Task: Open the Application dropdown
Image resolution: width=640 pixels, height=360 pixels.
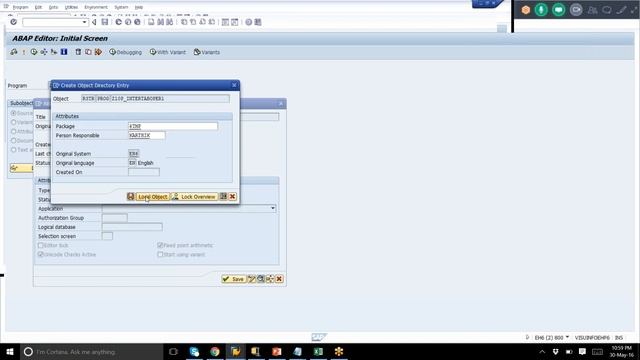Action: (273, 209)
